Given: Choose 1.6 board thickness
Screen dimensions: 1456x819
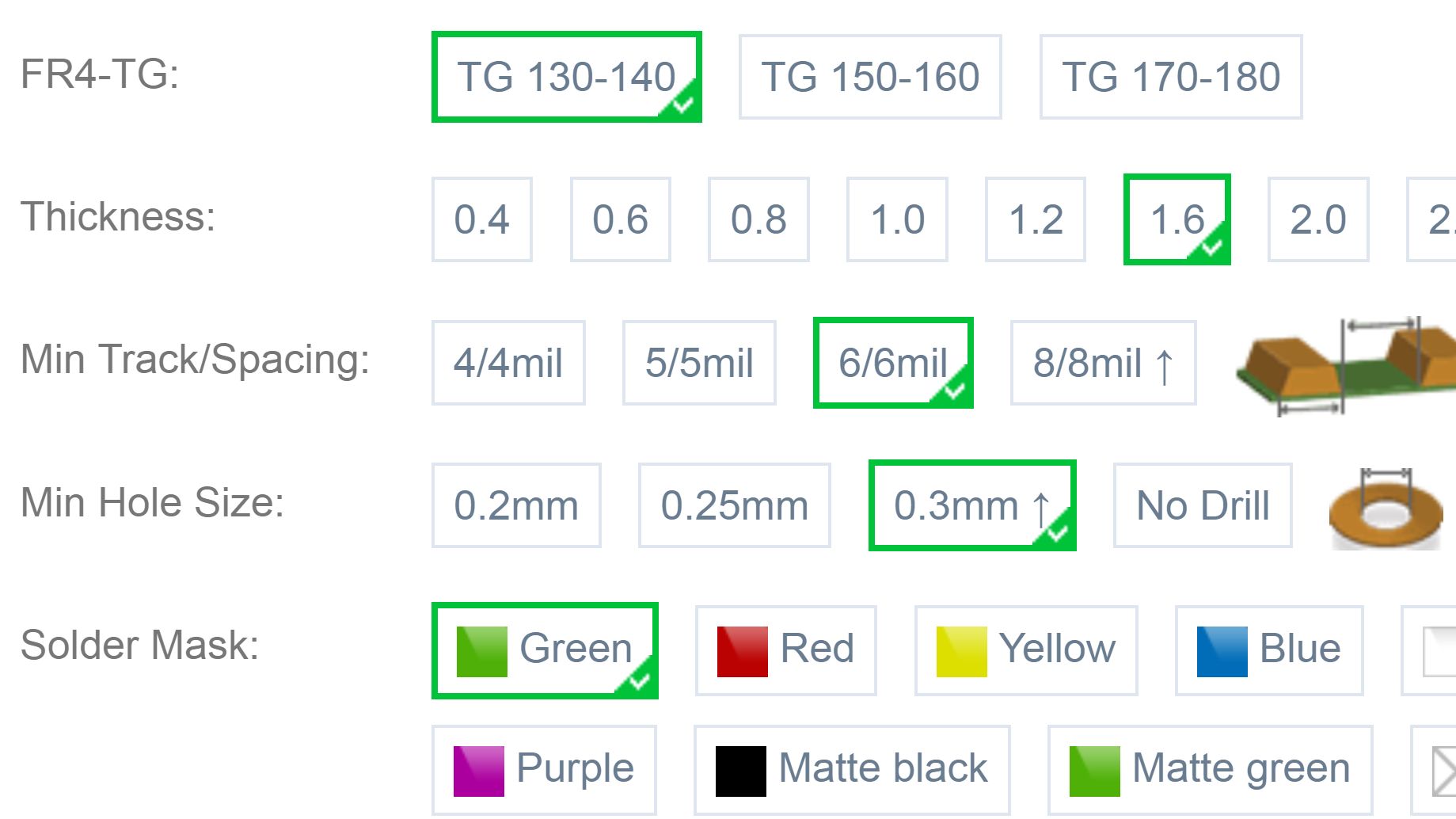Looking at the screenshot, I should pos(1177,219).
